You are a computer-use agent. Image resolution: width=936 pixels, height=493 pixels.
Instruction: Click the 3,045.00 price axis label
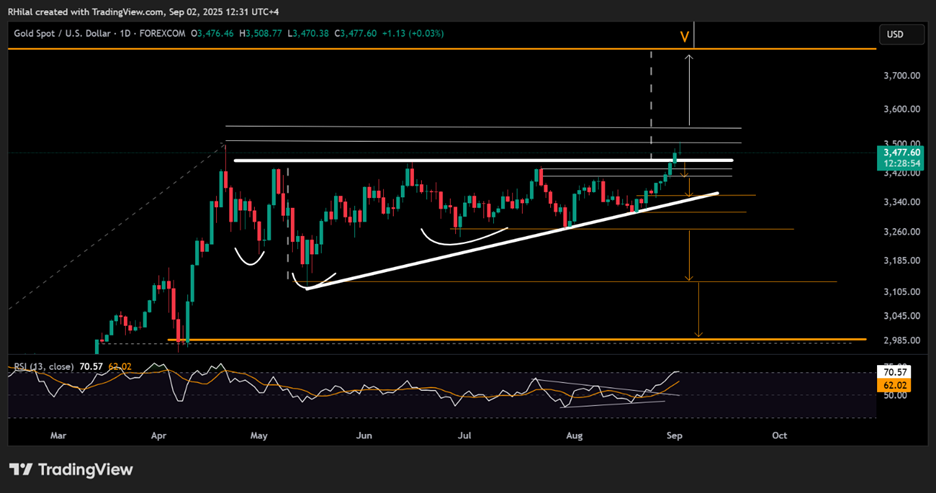click(901, 316)
